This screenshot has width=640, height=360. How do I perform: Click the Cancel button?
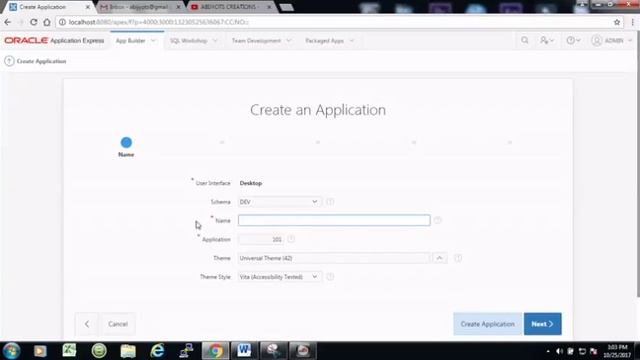click(118, 324)
